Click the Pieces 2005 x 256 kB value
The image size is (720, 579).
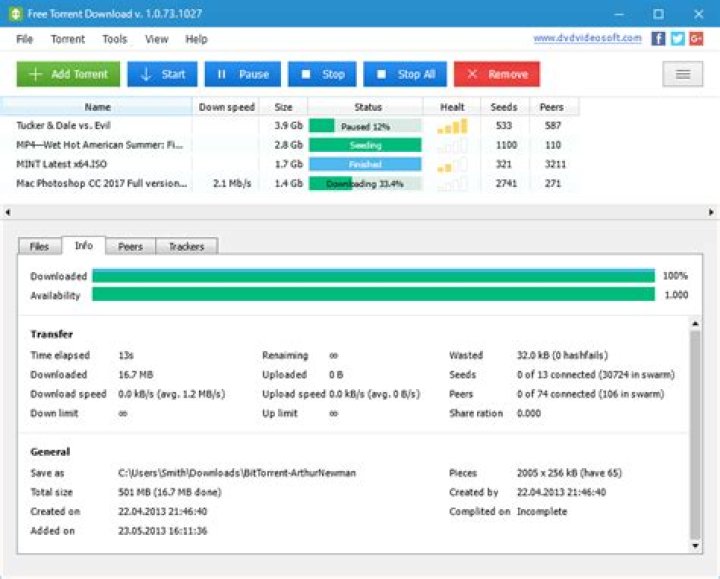569,473
